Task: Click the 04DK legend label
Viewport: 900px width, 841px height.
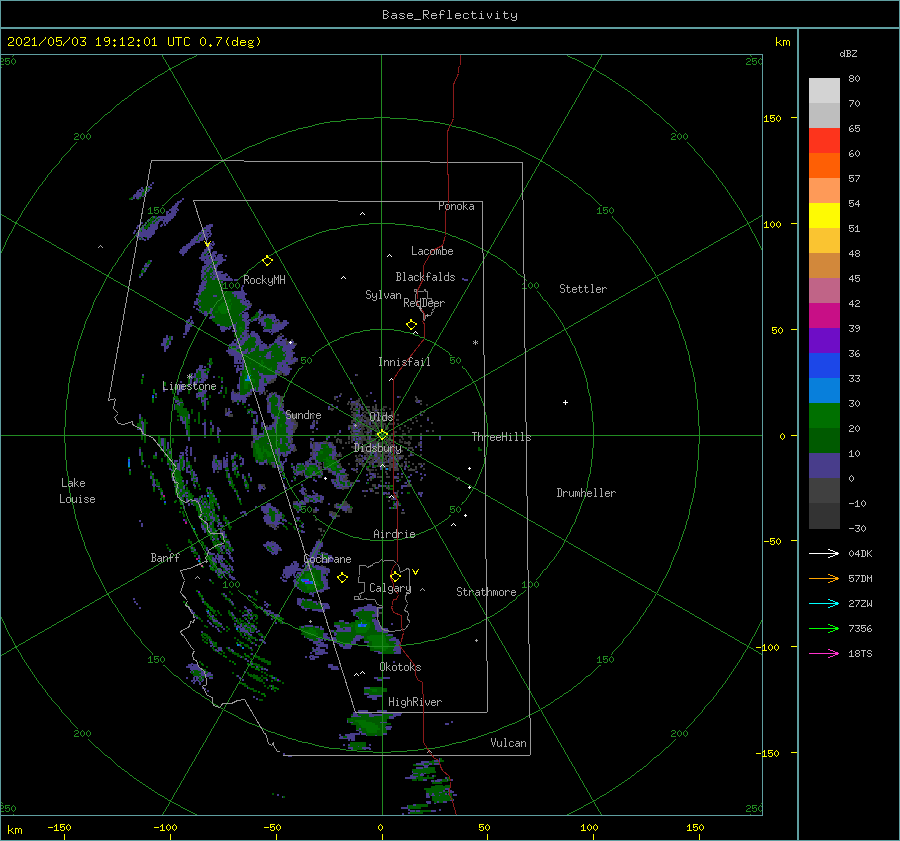Action: [860, 553]
